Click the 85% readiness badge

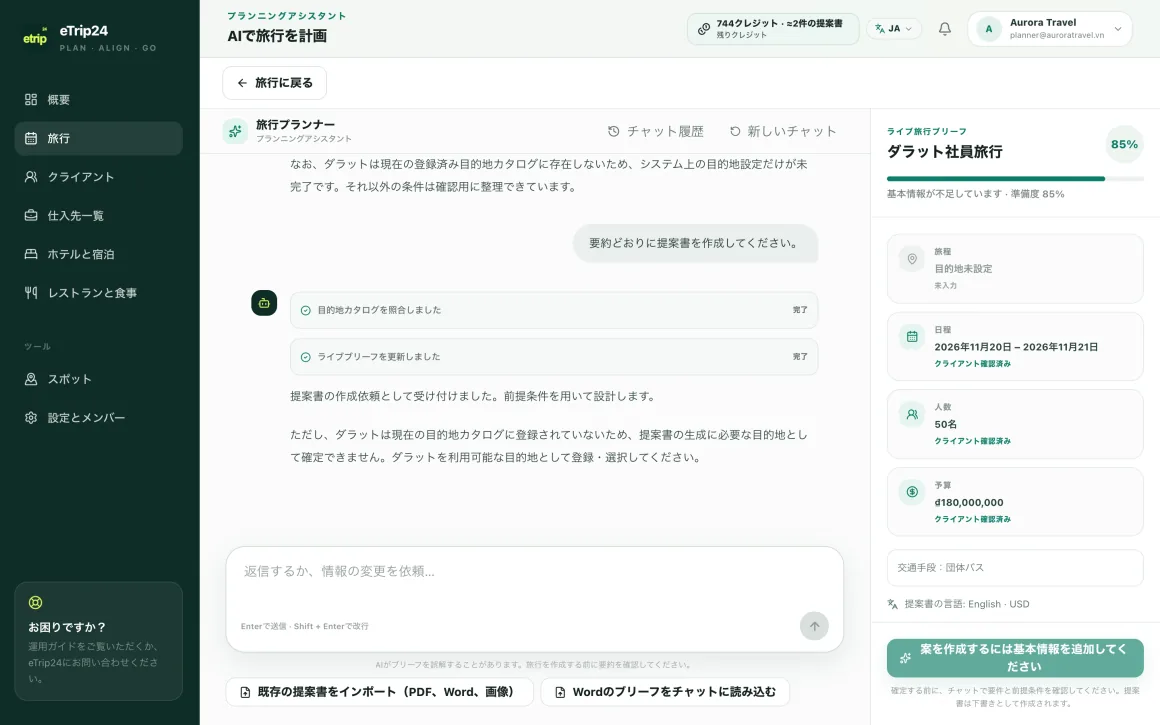[x=1124, y=144]
